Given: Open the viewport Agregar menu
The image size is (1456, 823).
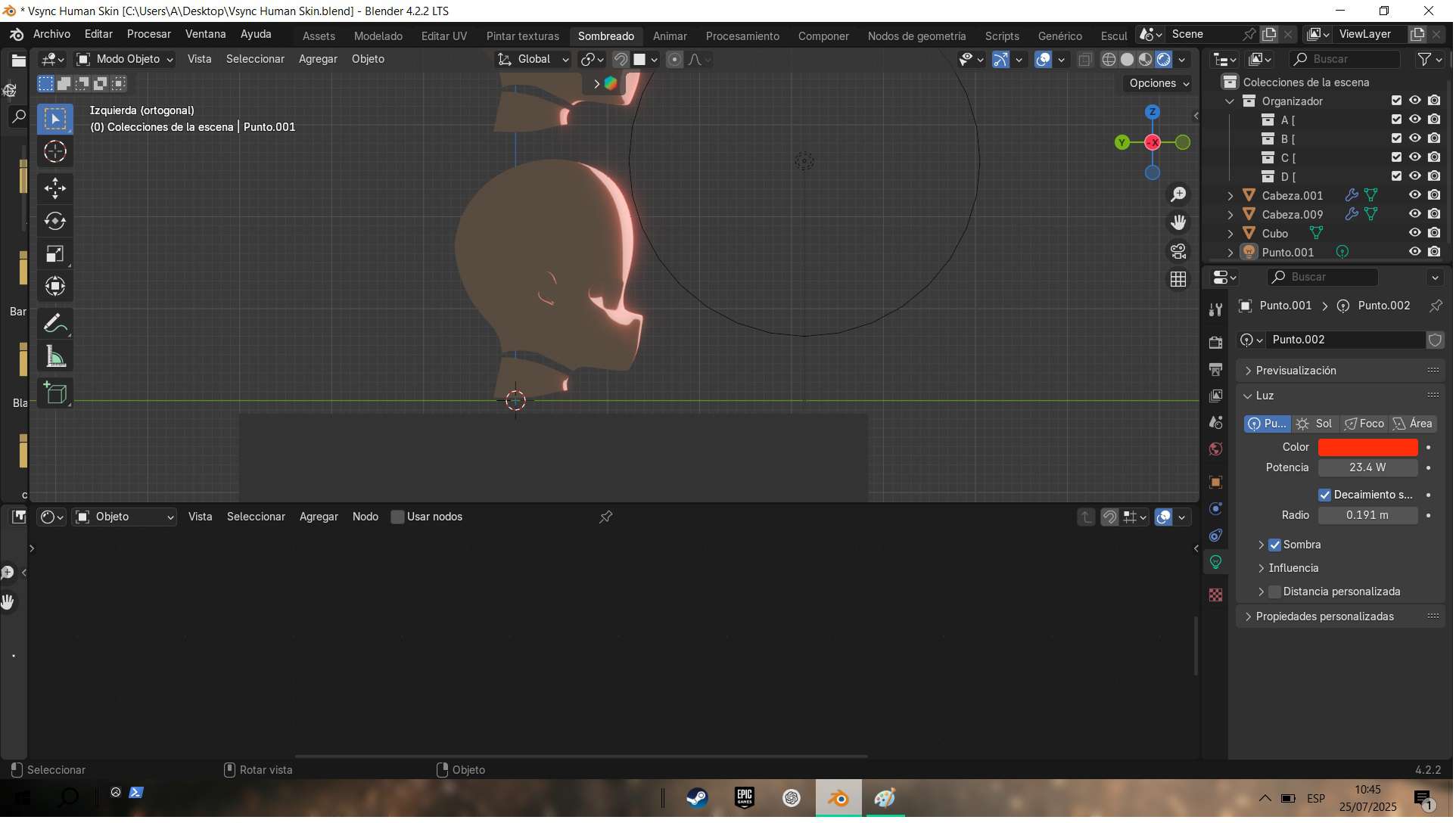Looking at the screenshot, I should click(319, 60).
